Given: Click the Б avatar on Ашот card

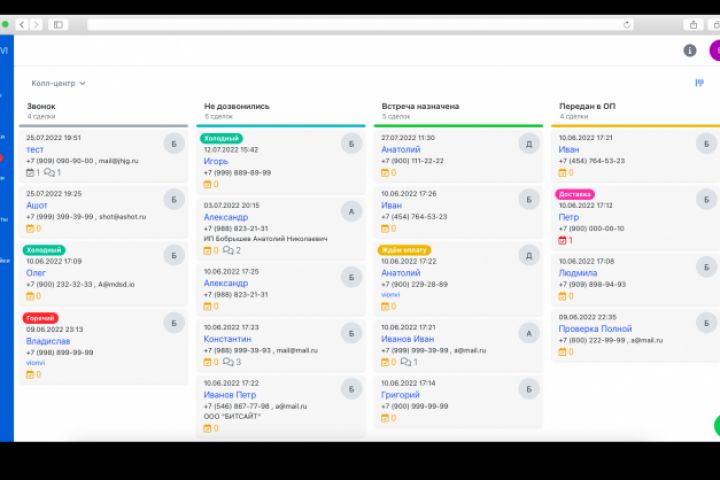Looking at the screenshot, I should pos(174,199).
